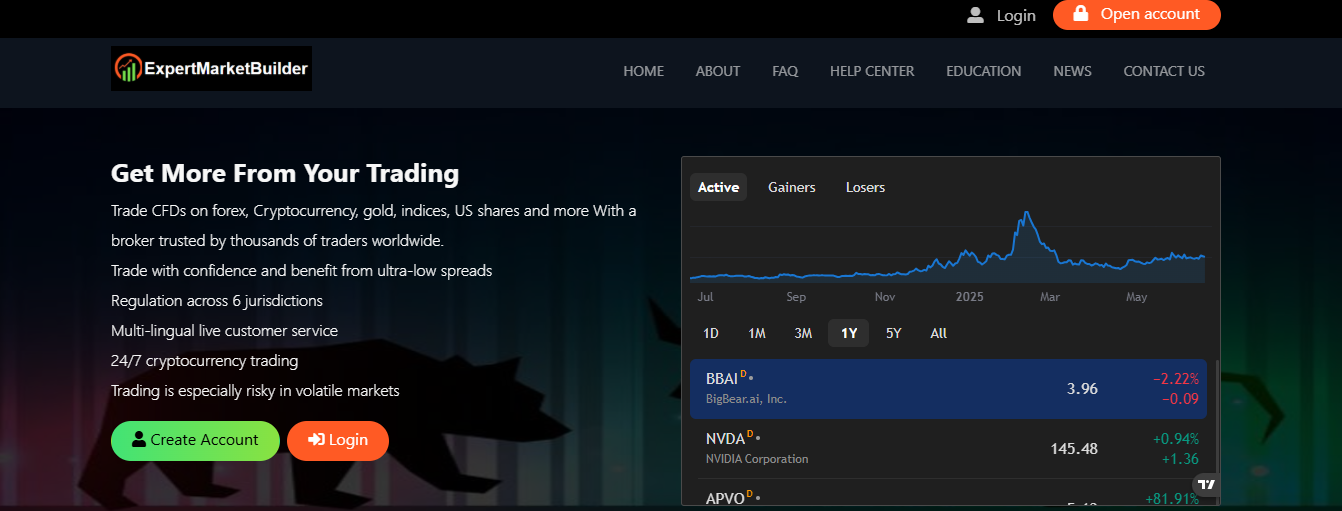Select the BBAI BigBear.ai row
The height and width of the screenshot is (511, 1342).
coord(948,389)
